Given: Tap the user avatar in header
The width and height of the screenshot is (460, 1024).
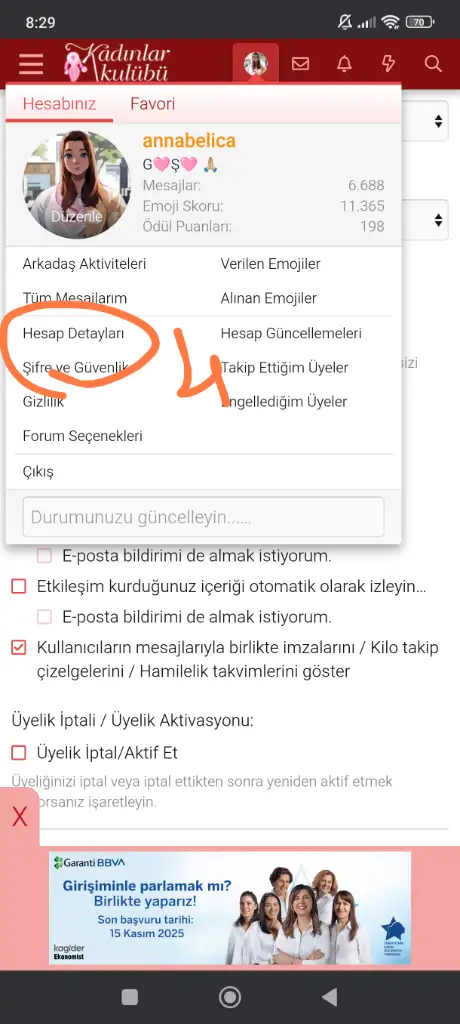Looking at the screenshot, I should coord(255,63).
